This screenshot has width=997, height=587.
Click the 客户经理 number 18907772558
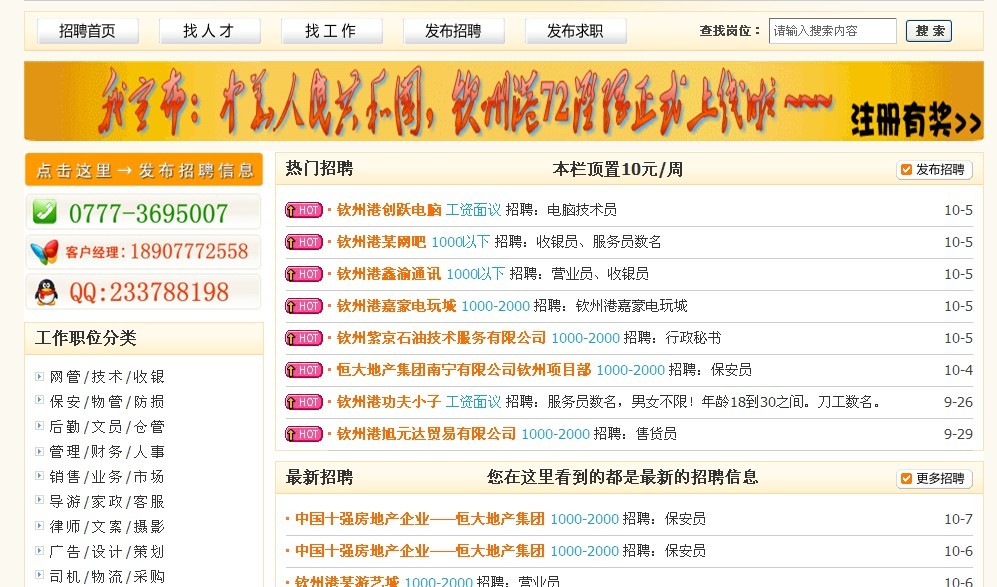(189, 252)
